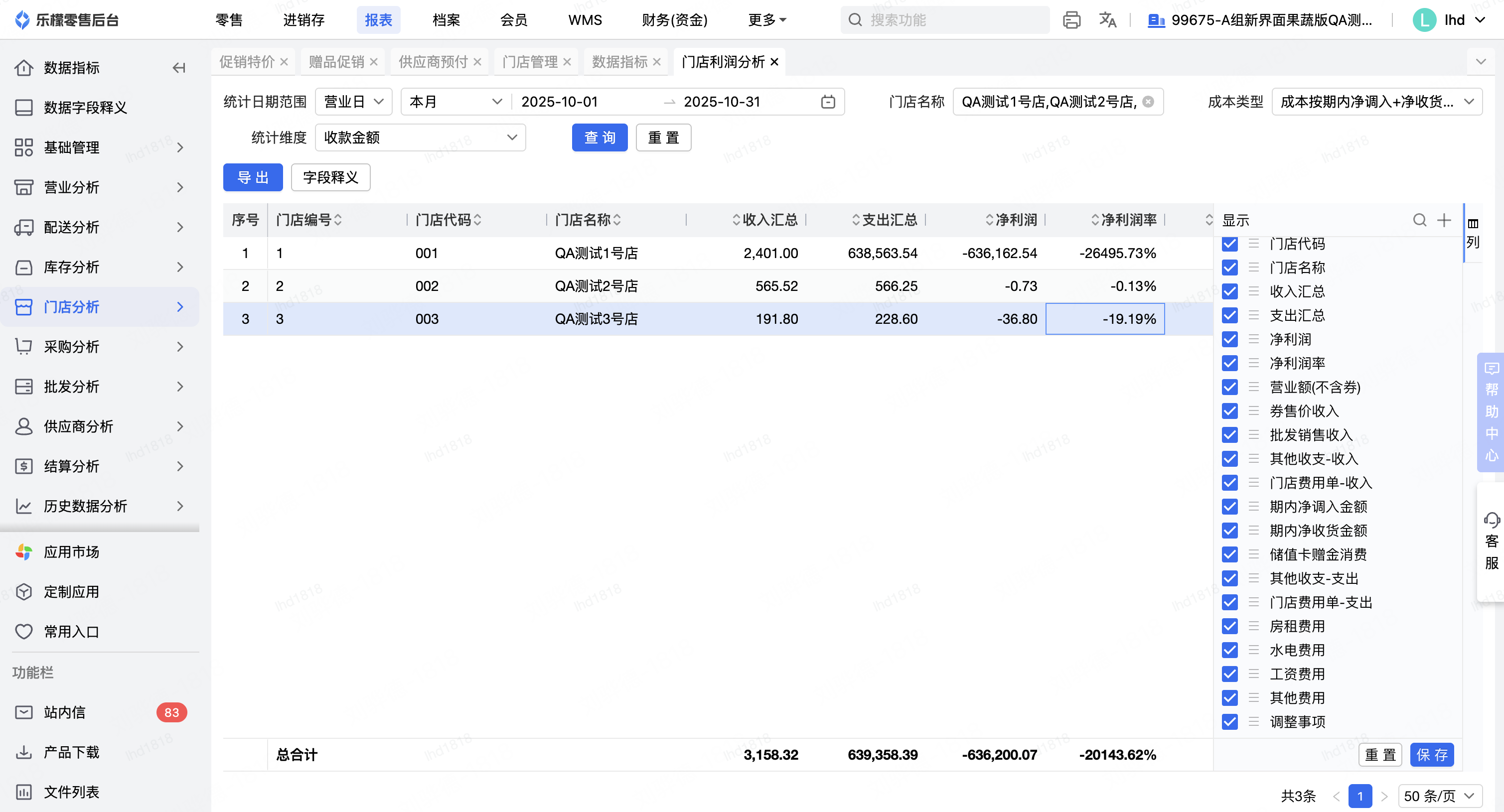Disable the 券售价收入 column checkbox
The image size is (1504, 812).
tap(1229, 411)
